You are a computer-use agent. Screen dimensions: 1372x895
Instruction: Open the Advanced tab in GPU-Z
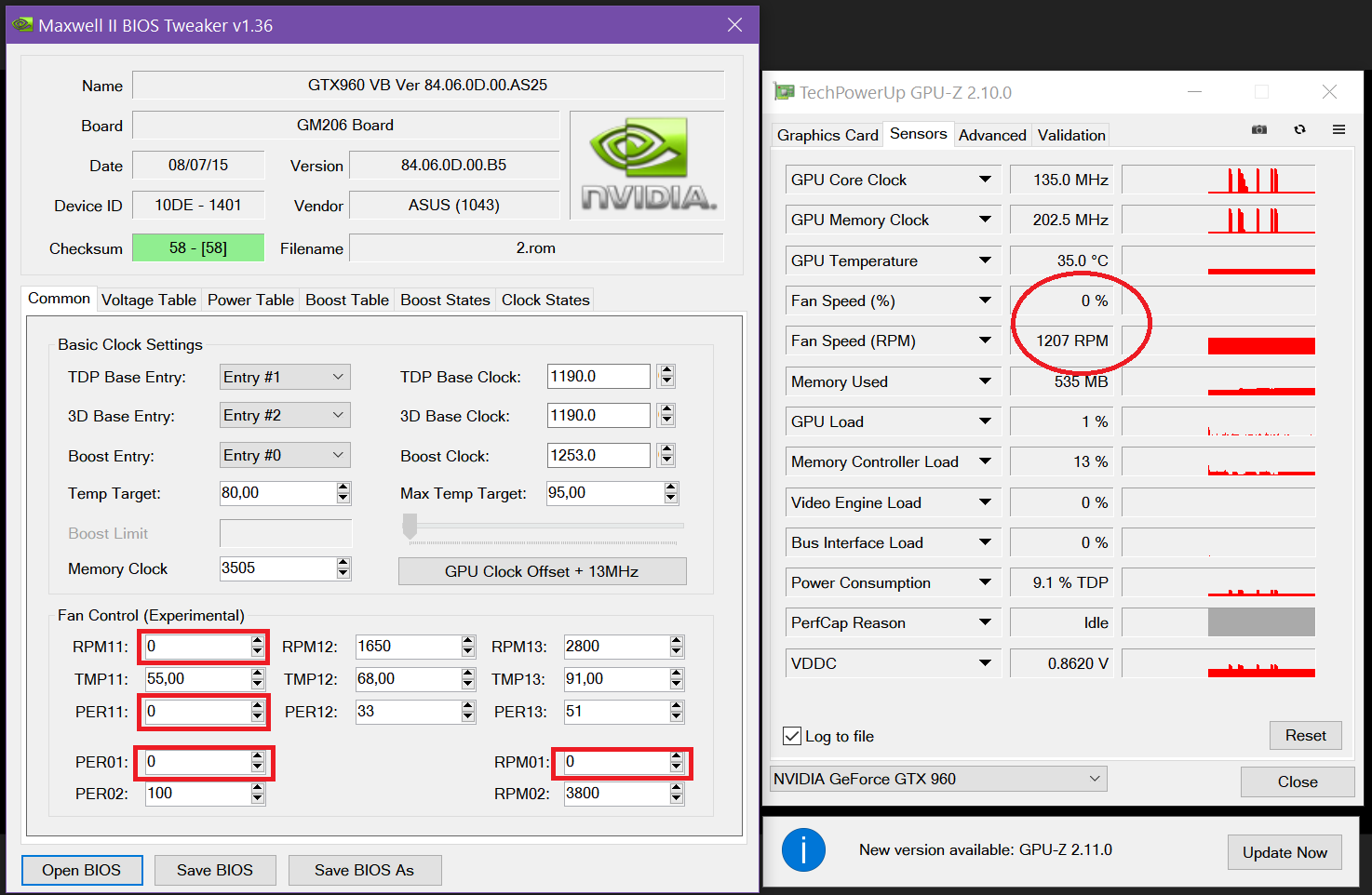tap(992, 135)
